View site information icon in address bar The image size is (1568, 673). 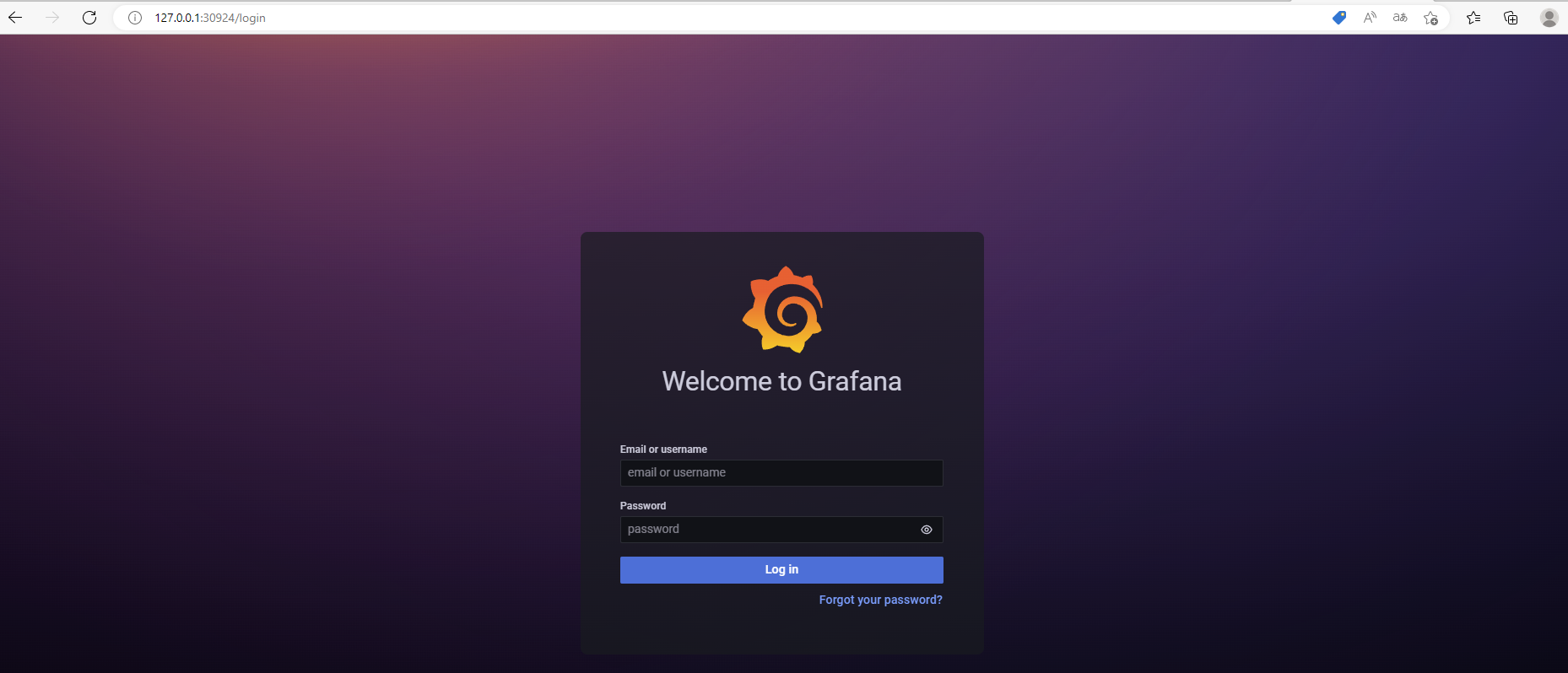[135, 18]
